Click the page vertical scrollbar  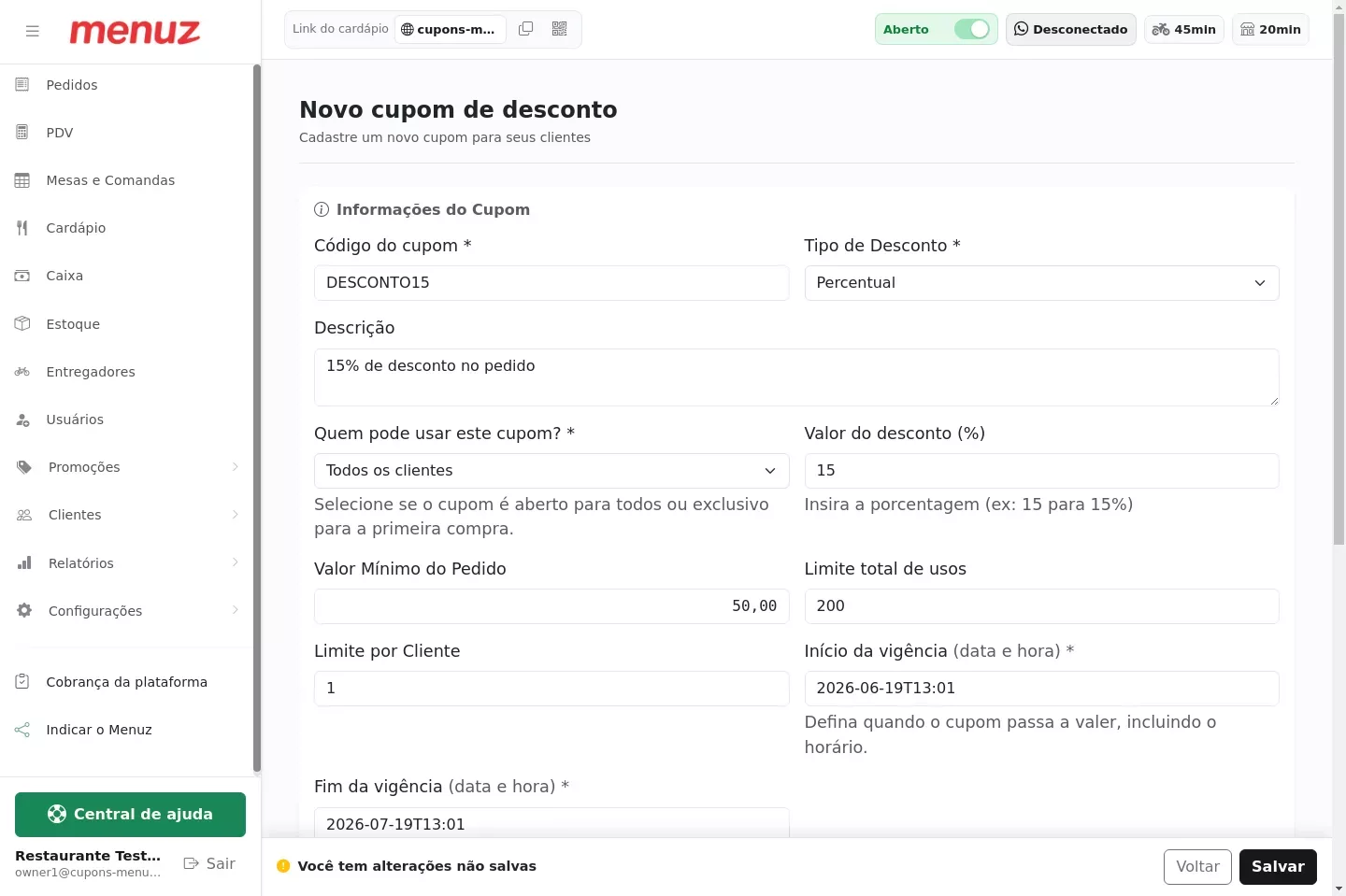(1339, 280)
